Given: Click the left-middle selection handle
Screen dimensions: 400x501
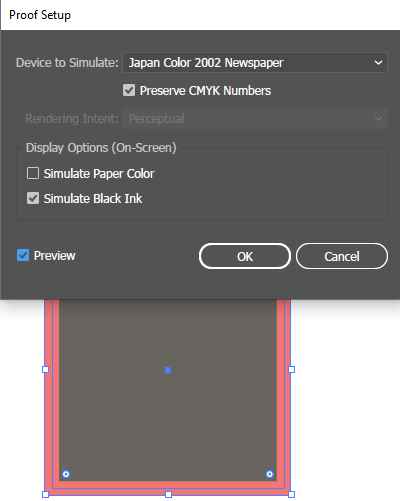Looking at the screenshot, I should click(x=46, y=369).
